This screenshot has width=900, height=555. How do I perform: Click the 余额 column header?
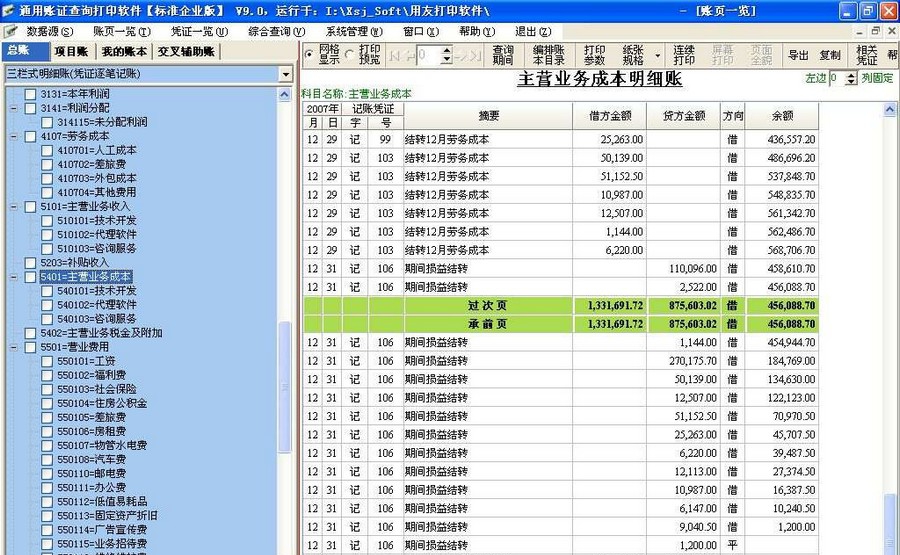click(782, 116)
